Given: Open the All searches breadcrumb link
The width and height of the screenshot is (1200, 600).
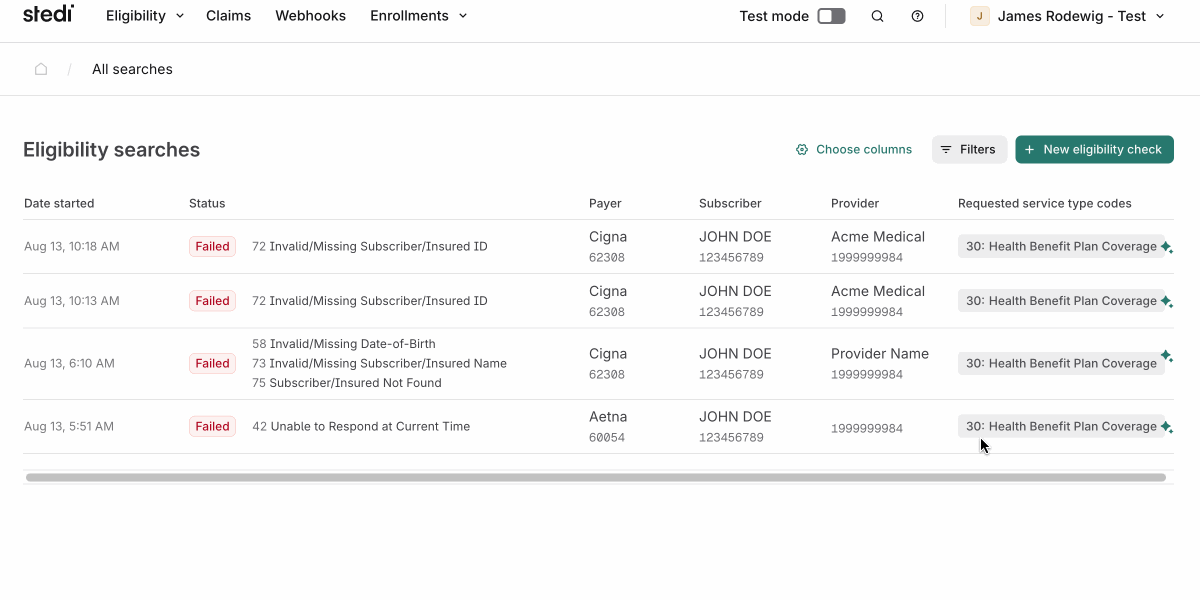Looking at the screenshot, I should tap(131, 69).
